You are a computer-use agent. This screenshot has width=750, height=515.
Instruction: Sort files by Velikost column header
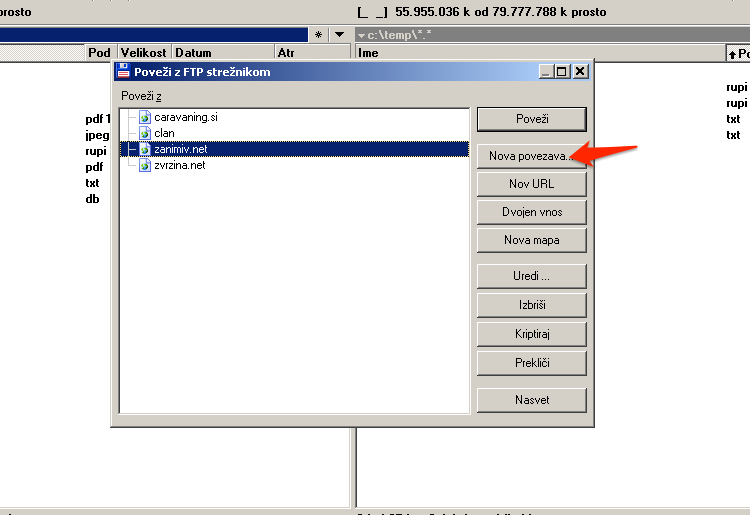coord(144,53)
